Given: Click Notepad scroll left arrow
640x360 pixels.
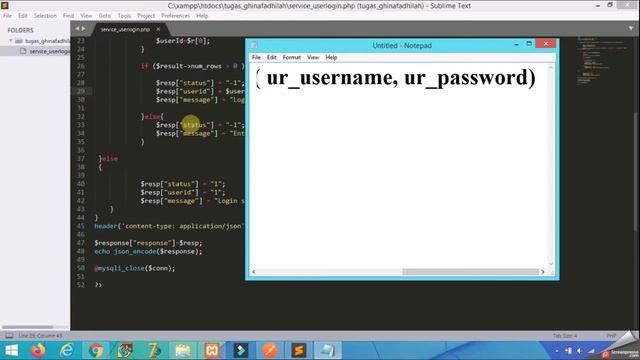Looking at the screenshot, I should click(254, 272).
